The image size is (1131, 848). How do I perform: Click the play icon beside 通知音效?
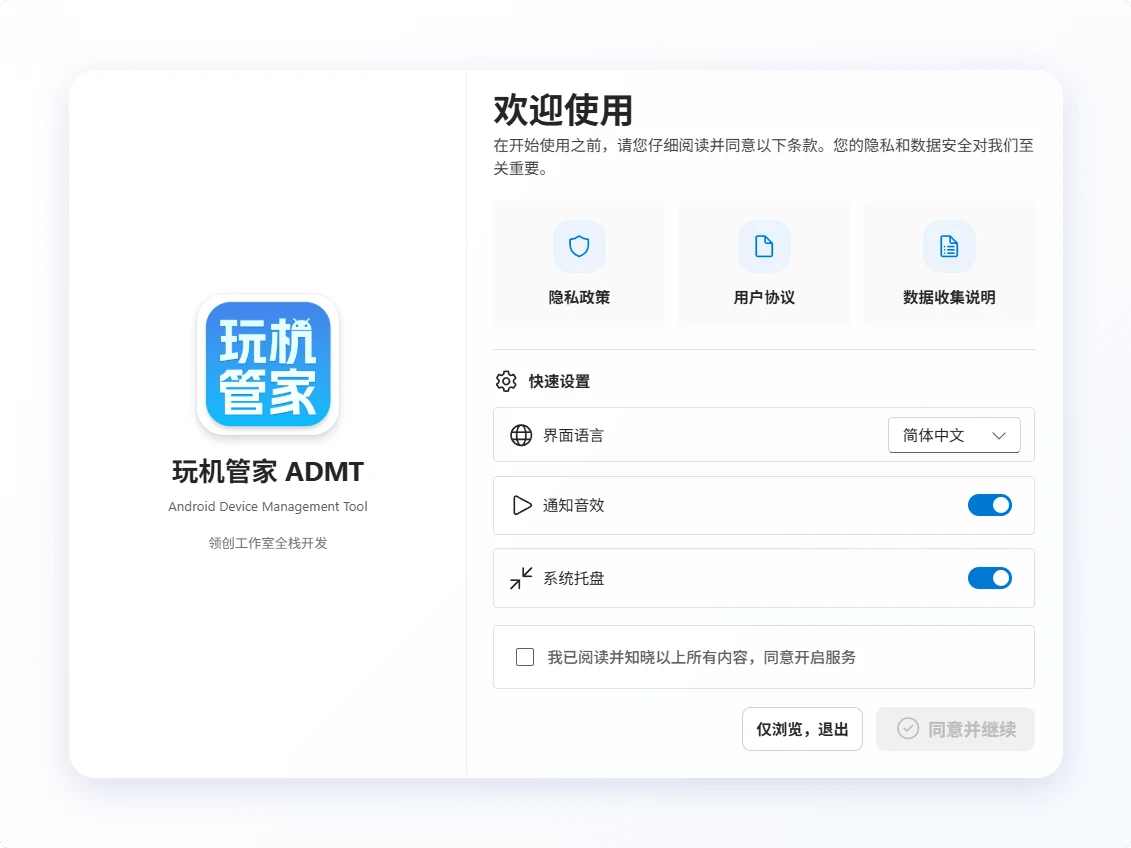tap(521, 505)
